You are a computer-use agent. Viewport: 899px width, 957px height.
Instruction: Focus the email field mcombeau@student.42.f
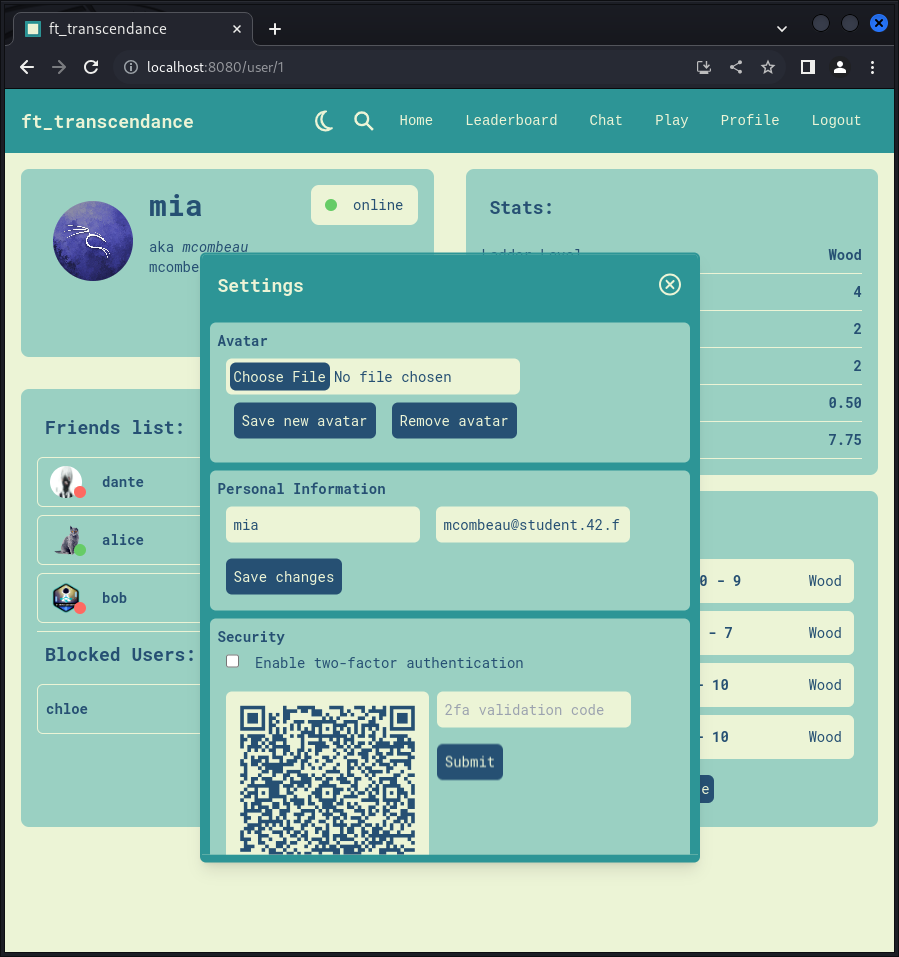point(533,525)
